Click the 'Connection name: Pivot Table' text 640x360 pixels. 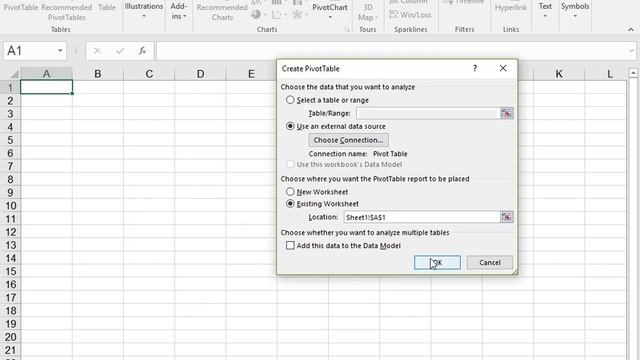click(358, 154)
